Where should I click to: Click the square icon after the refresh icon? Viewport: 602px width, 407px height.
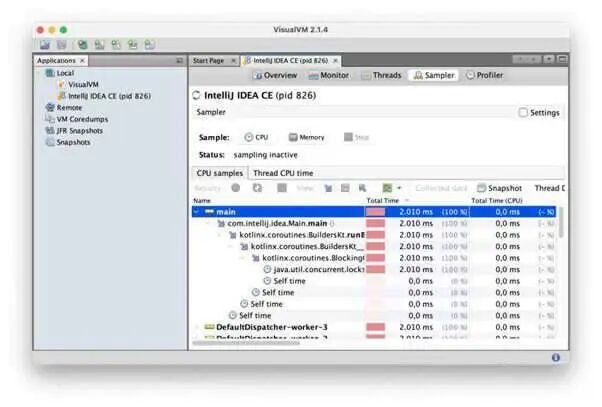(282, 188)
